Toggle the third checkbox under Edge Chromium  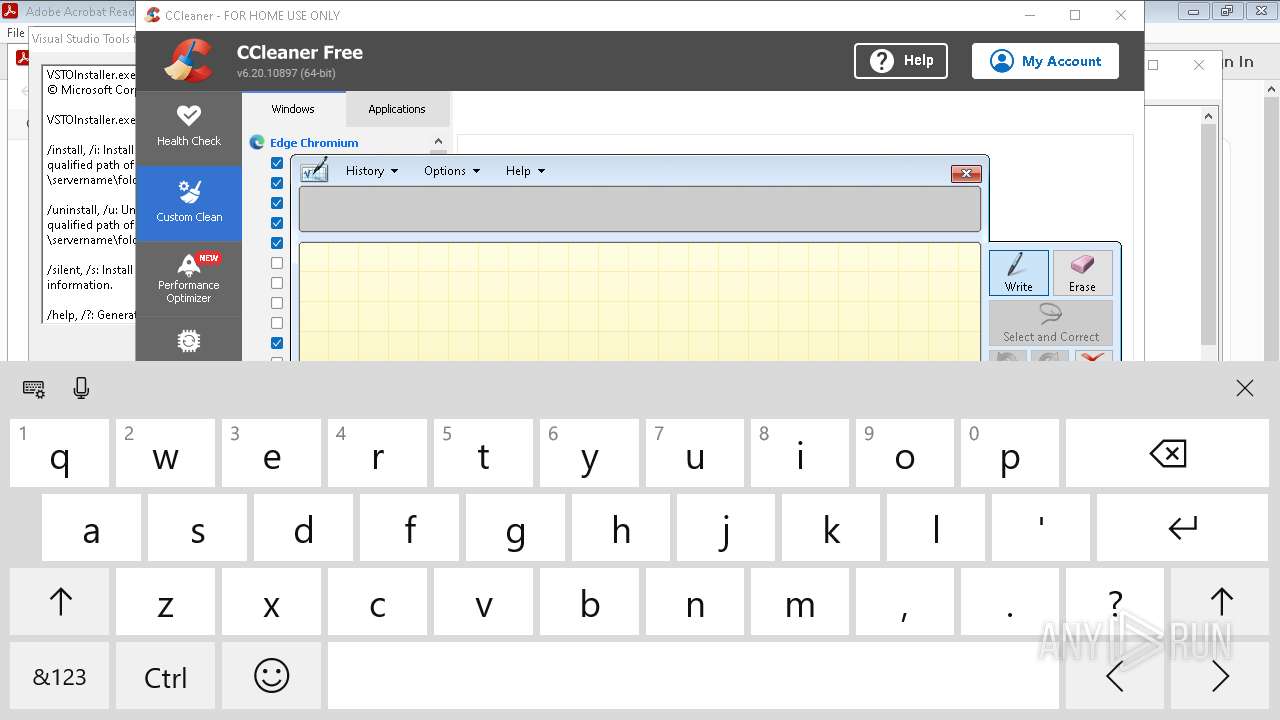[x=277, y=203]
